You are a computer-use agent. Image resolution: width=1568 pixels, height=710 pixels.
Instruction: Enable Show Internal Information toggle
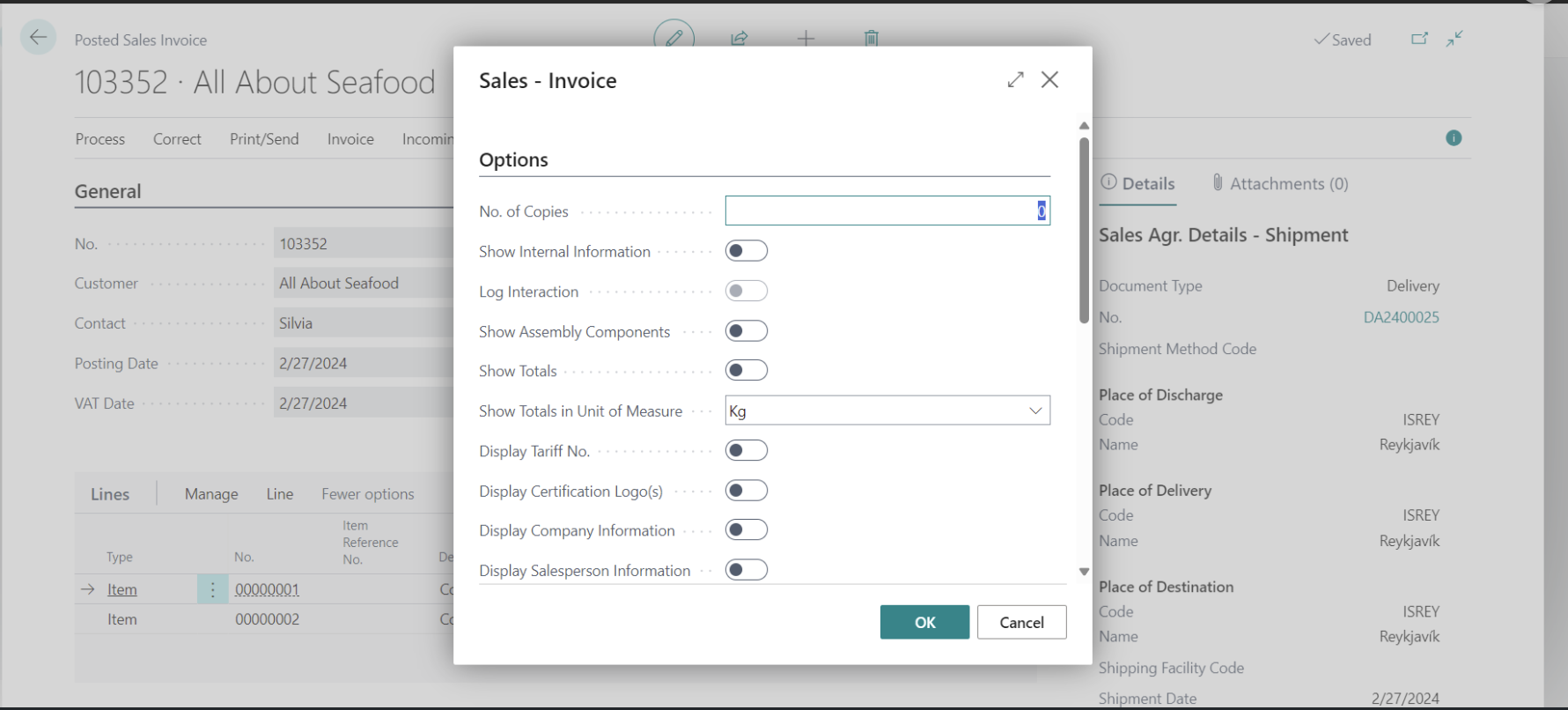pyautogui.click(x=746, y=251)
